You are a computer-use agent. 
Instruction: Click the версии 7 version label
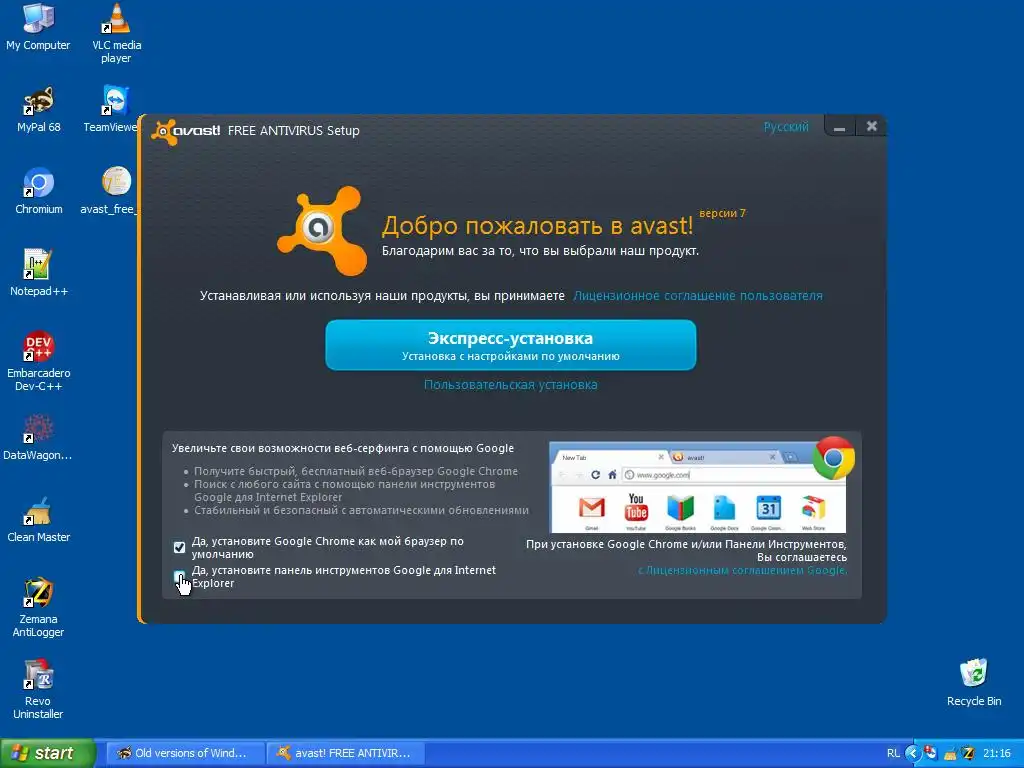(722, 213)
